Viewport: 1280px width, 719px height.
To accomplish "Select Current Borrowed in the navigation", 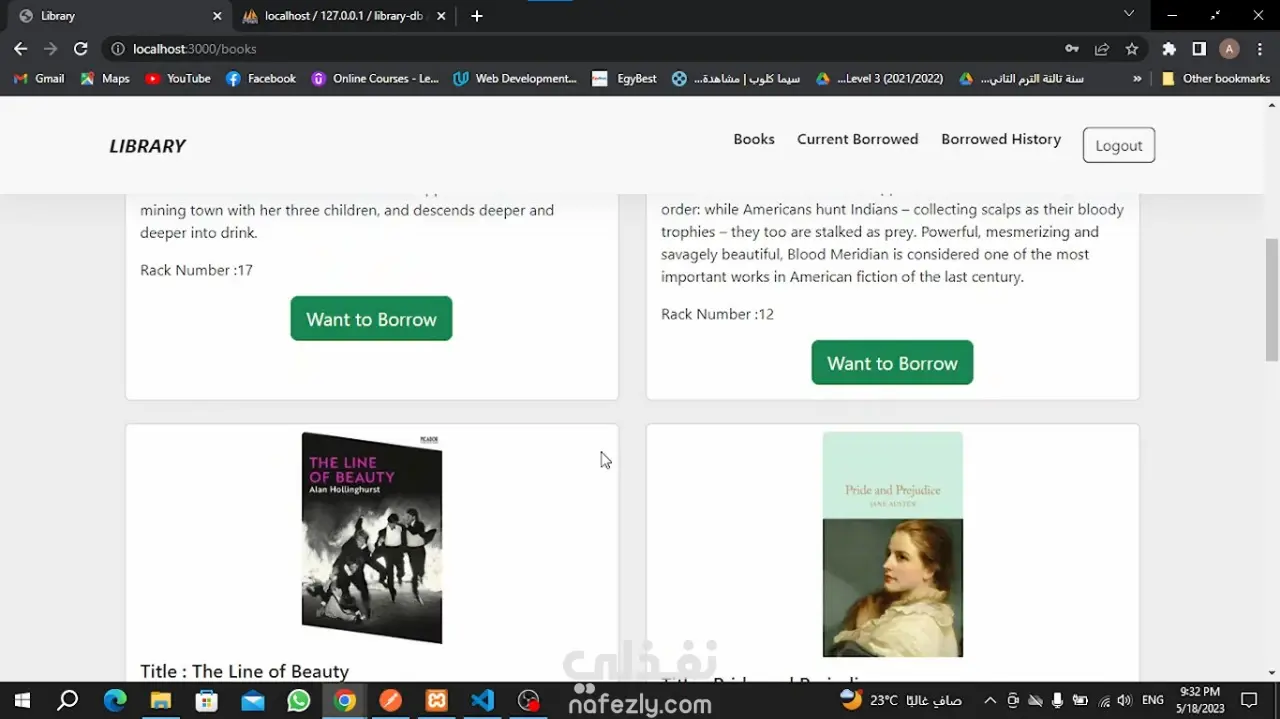I will (x=857, y=139).
